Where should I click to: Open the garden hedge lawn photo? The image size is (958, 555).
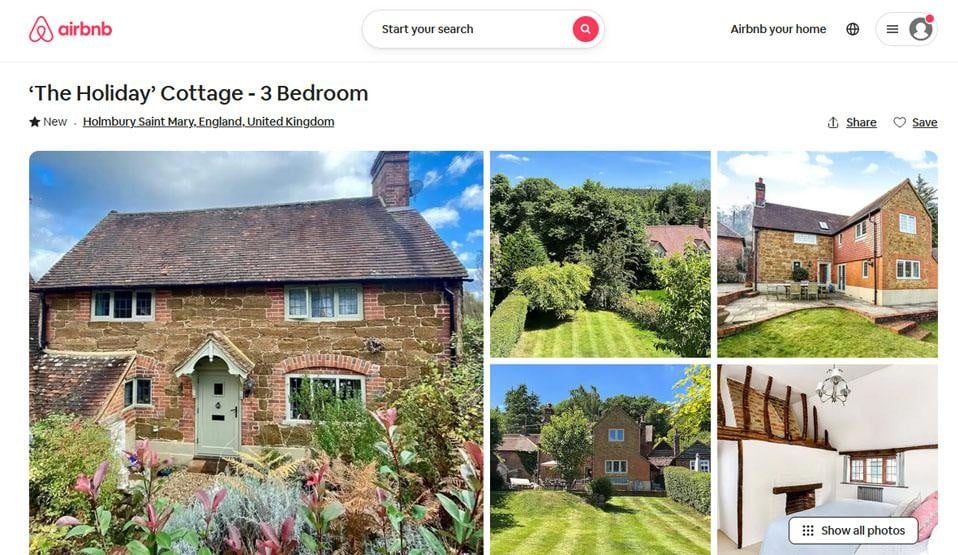point(600,254)
